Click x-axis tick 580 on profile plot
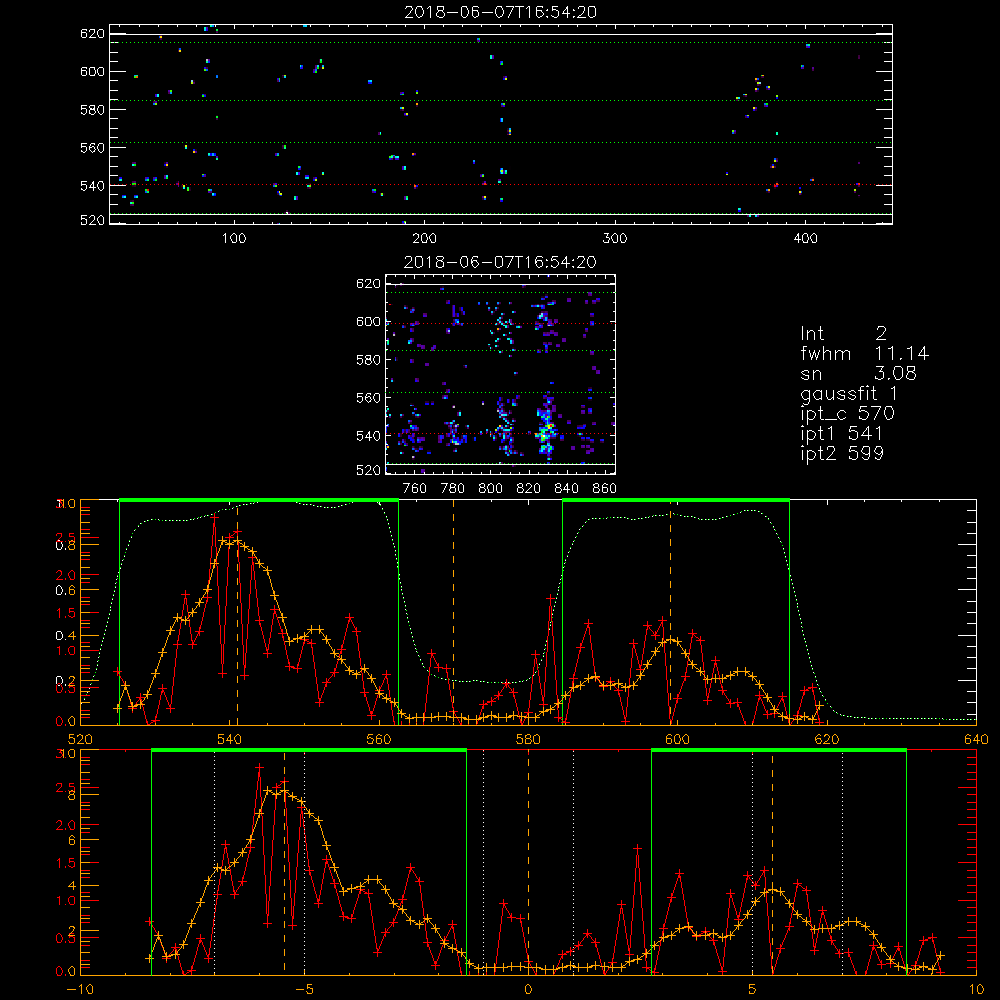This screenshot has width=1000, height=1000. [528, 740]
